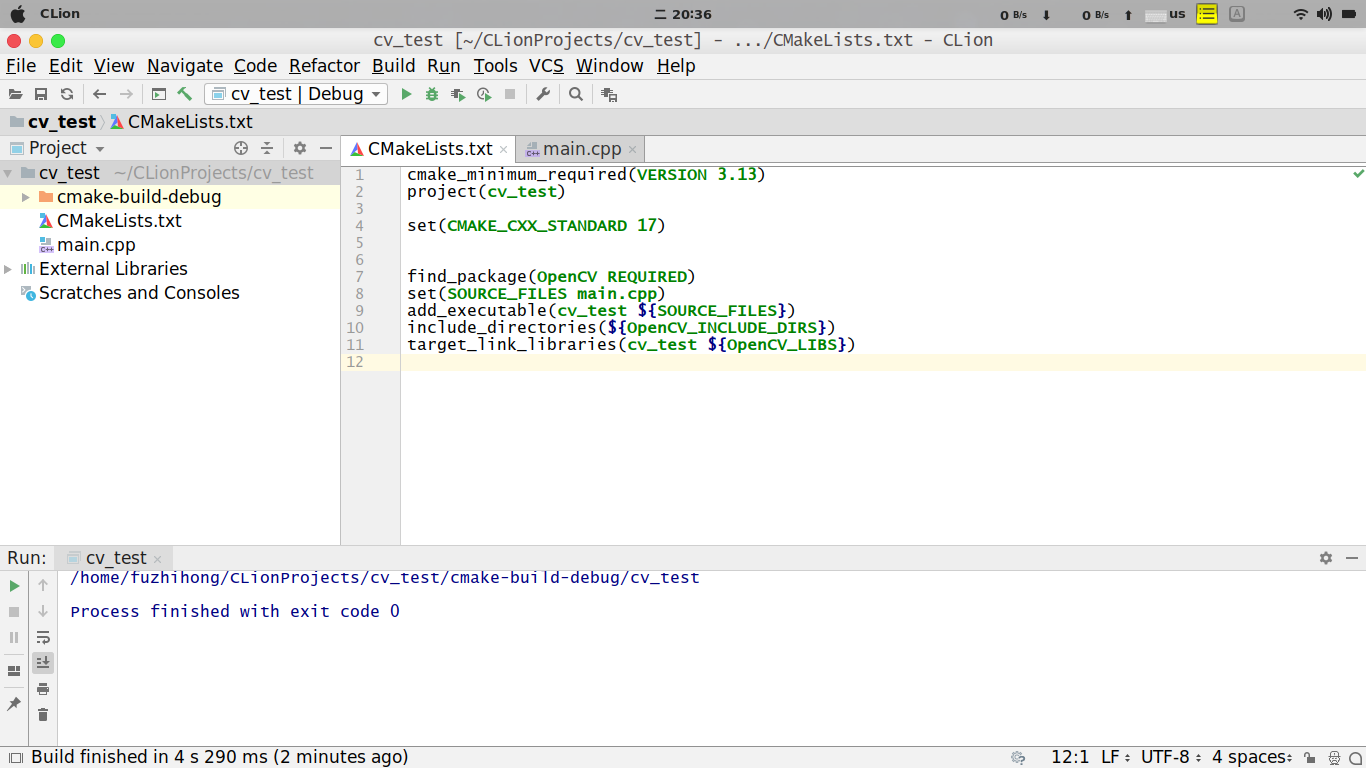Select the cv_test Run tab

[116, 558]
